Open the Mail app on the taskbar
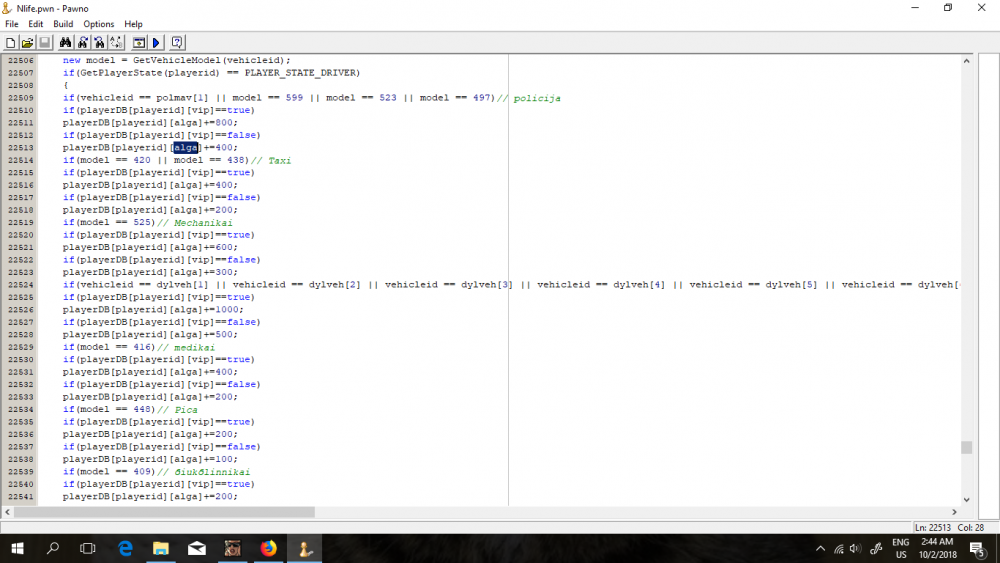This screenshot has height=563, width=1000. [x=196, y=548]
